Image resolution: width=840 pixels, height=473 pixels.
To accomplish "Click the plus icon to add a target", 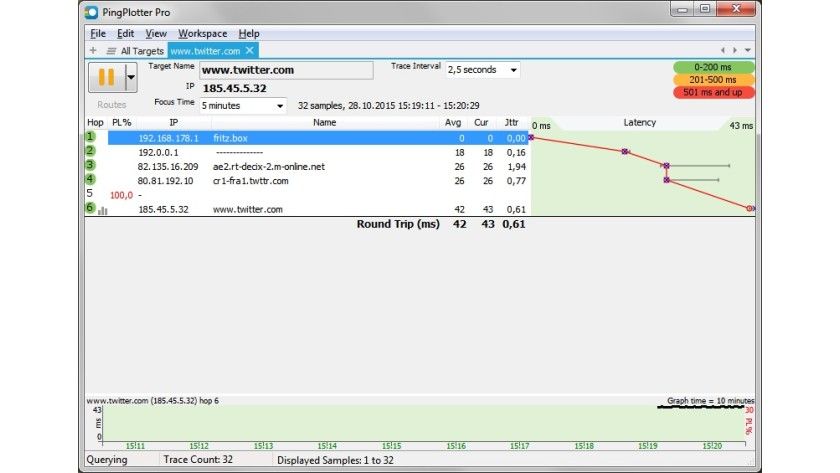I will click(x=93, y=50).
